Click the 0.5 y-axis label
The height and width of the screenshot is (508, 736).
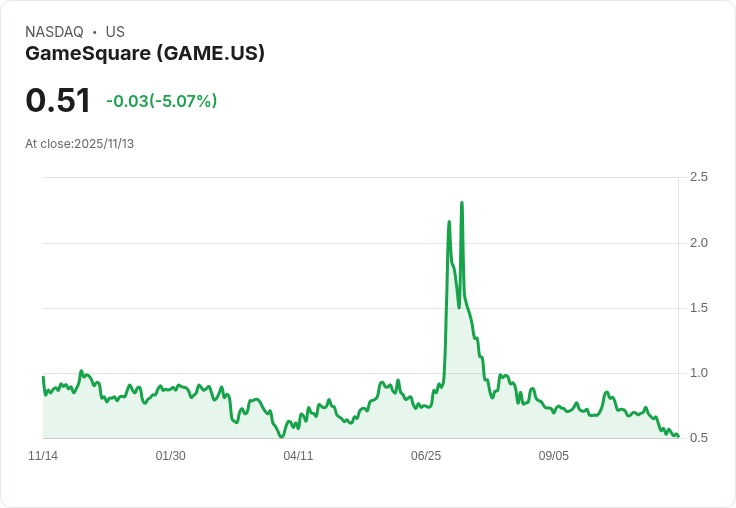click(698, 438)
